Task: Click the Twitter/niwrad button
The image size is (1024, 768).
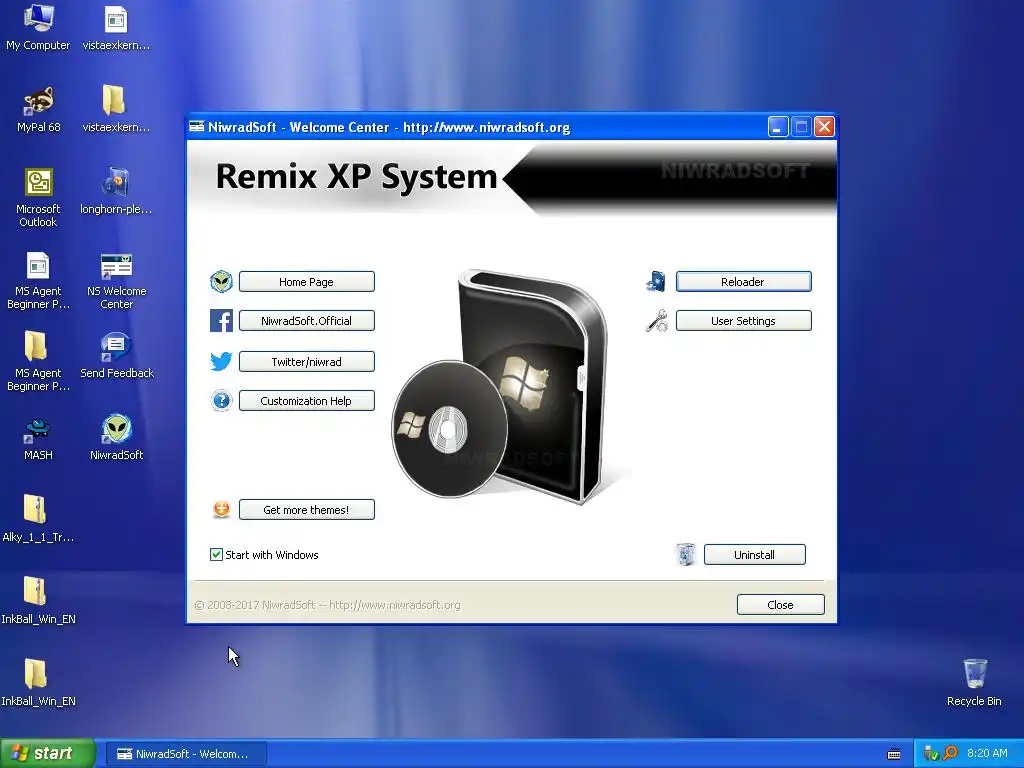Action: [306, 362]
